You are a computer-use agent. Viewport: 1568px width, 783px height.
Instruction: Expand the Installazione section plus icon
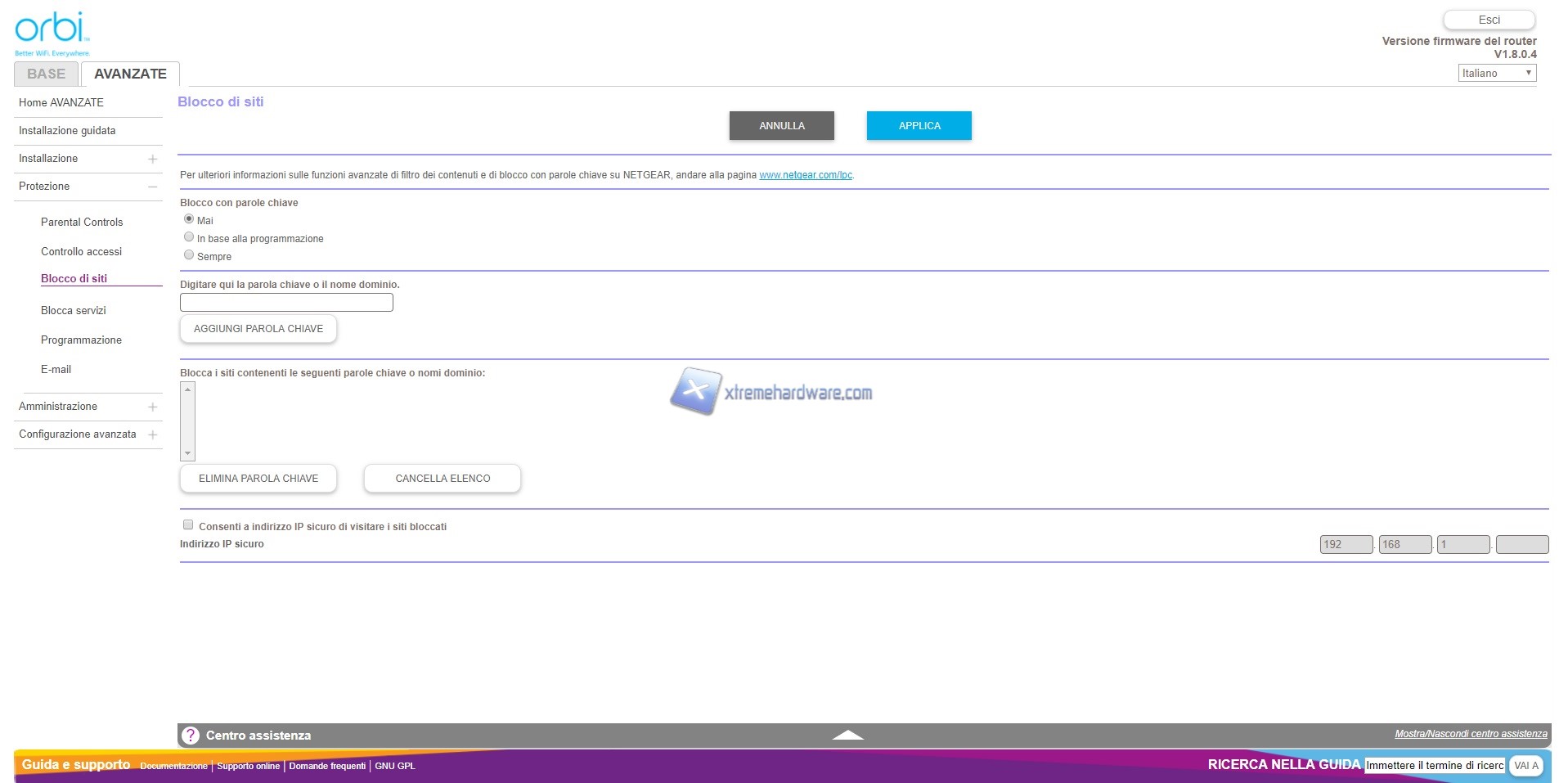tap(152, 159)
